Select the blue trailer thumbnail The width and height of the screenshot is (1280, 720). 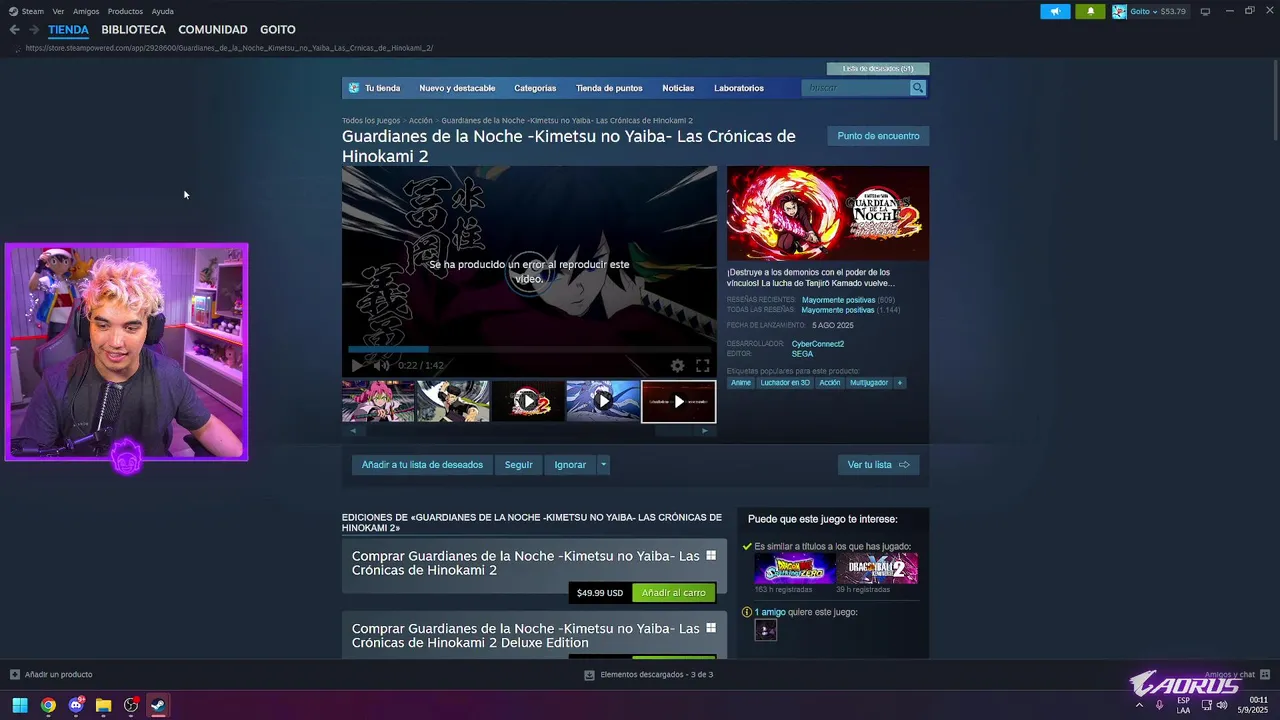603,401
